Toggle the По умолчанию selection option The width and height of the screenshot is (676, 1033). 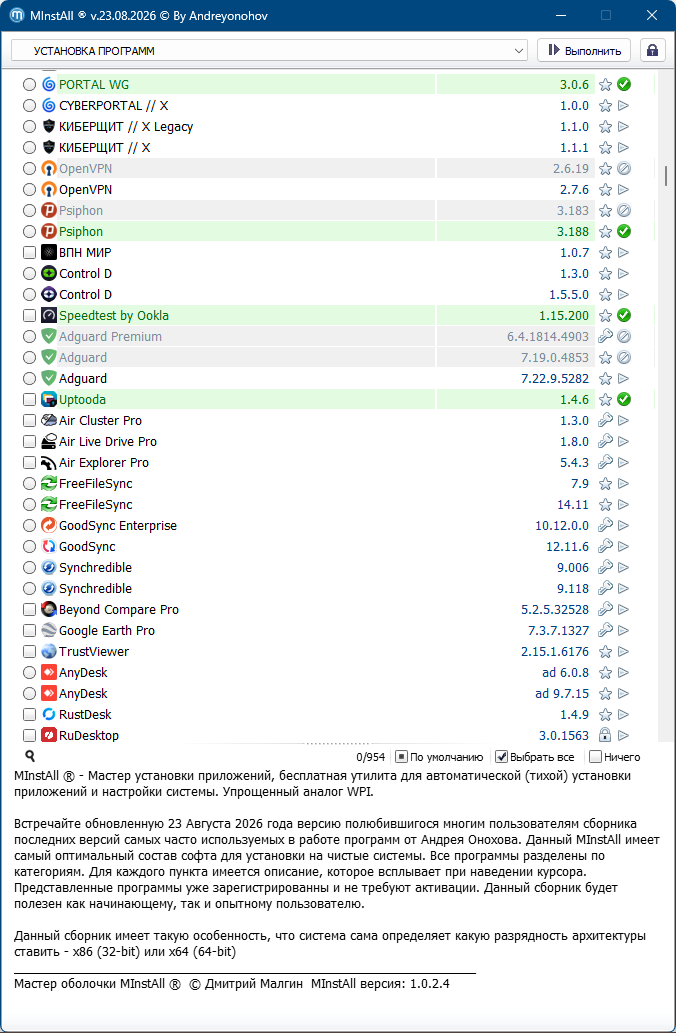(439, 757)
